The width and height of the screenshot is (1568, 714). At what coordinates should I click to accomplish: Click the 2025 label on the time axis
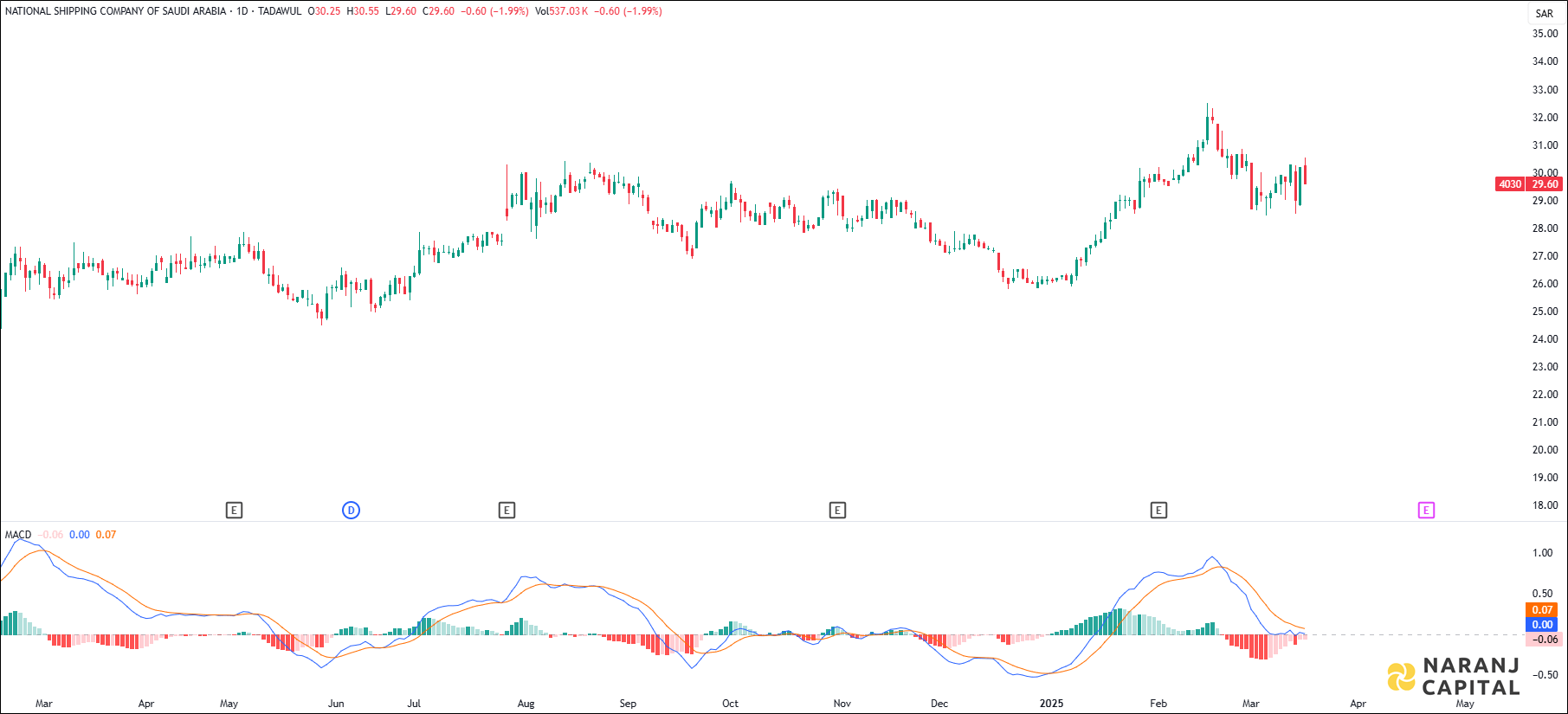click(x=1051, y=704)
